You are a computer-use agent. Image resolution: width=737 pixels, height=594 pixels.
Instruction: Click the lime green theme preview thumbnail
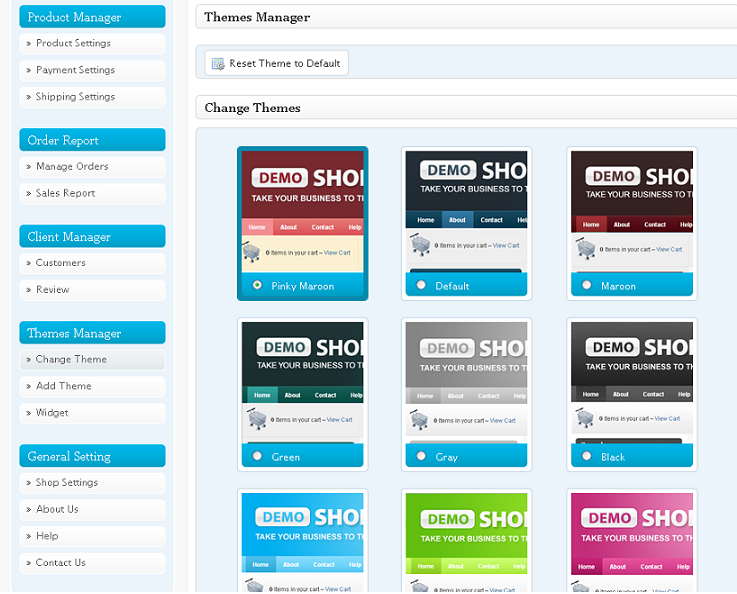tap(466, 540)
